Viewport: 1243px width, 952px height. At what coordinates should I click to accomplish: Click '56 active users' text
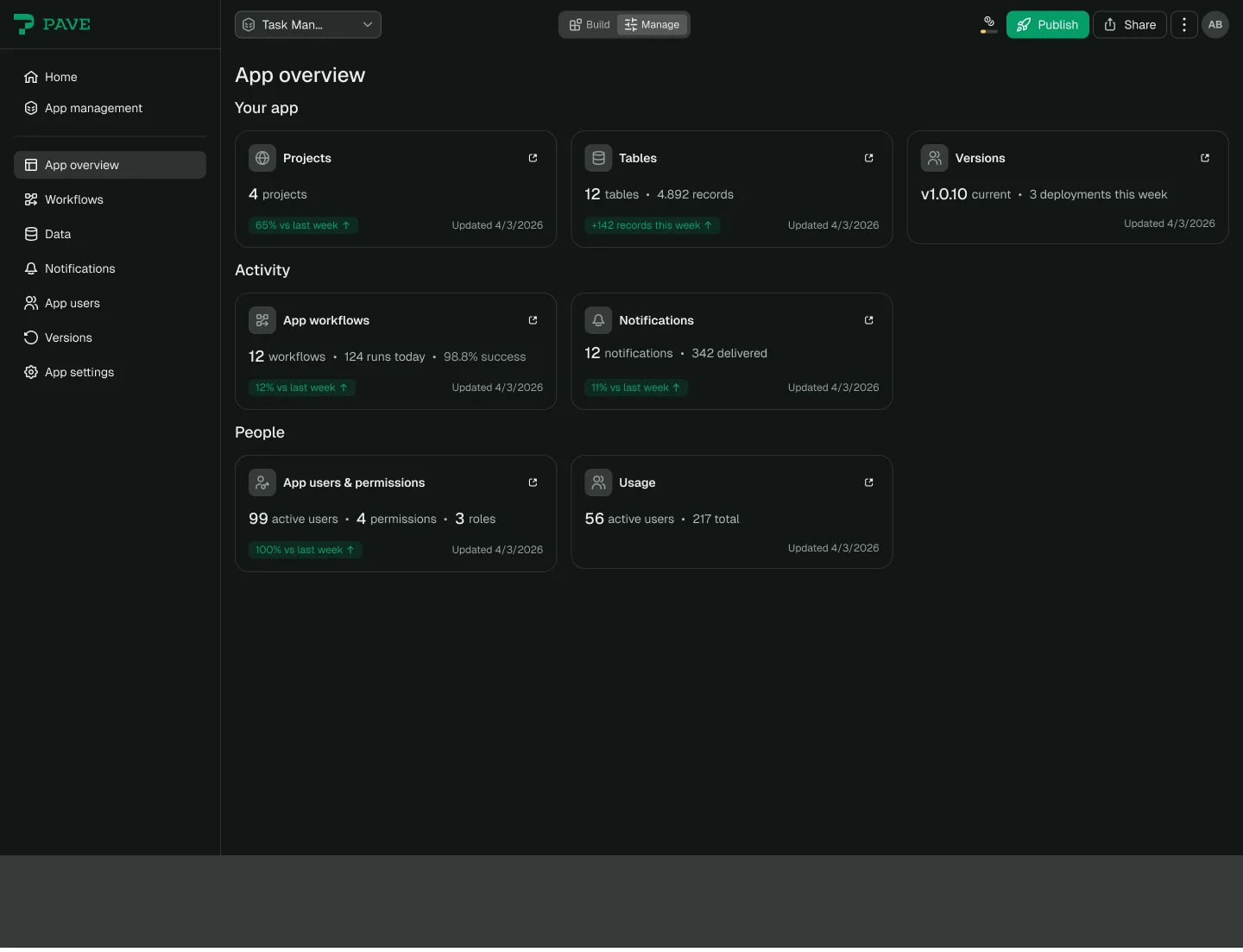(x=629, y=519)
